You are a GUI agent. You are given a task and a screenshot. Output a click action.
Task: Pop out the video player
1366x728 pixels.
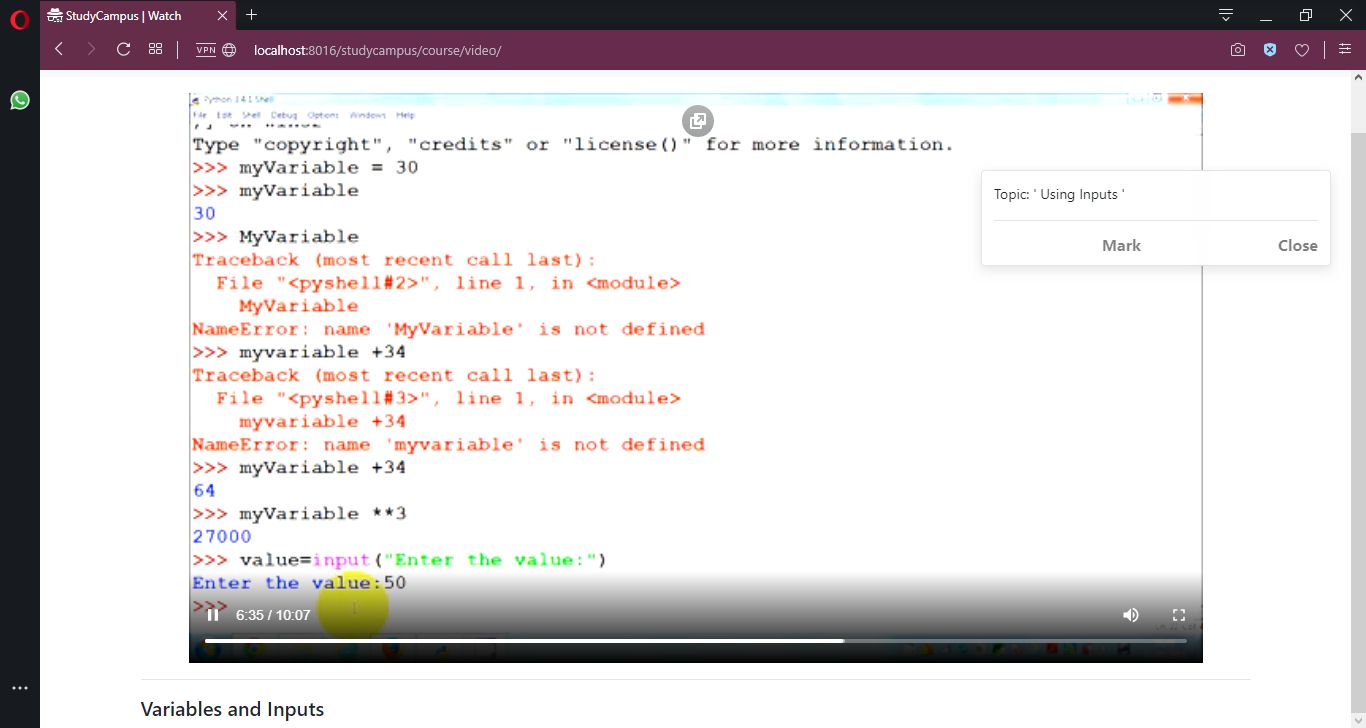pos(697,121)
